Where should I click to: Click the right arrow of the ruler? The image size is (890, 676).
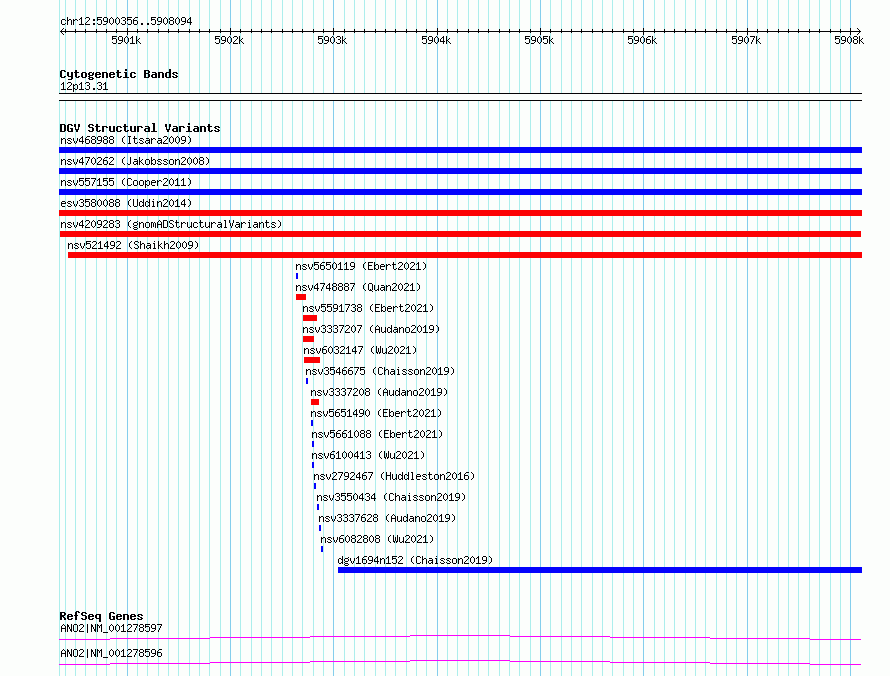(x=858, y=31)
